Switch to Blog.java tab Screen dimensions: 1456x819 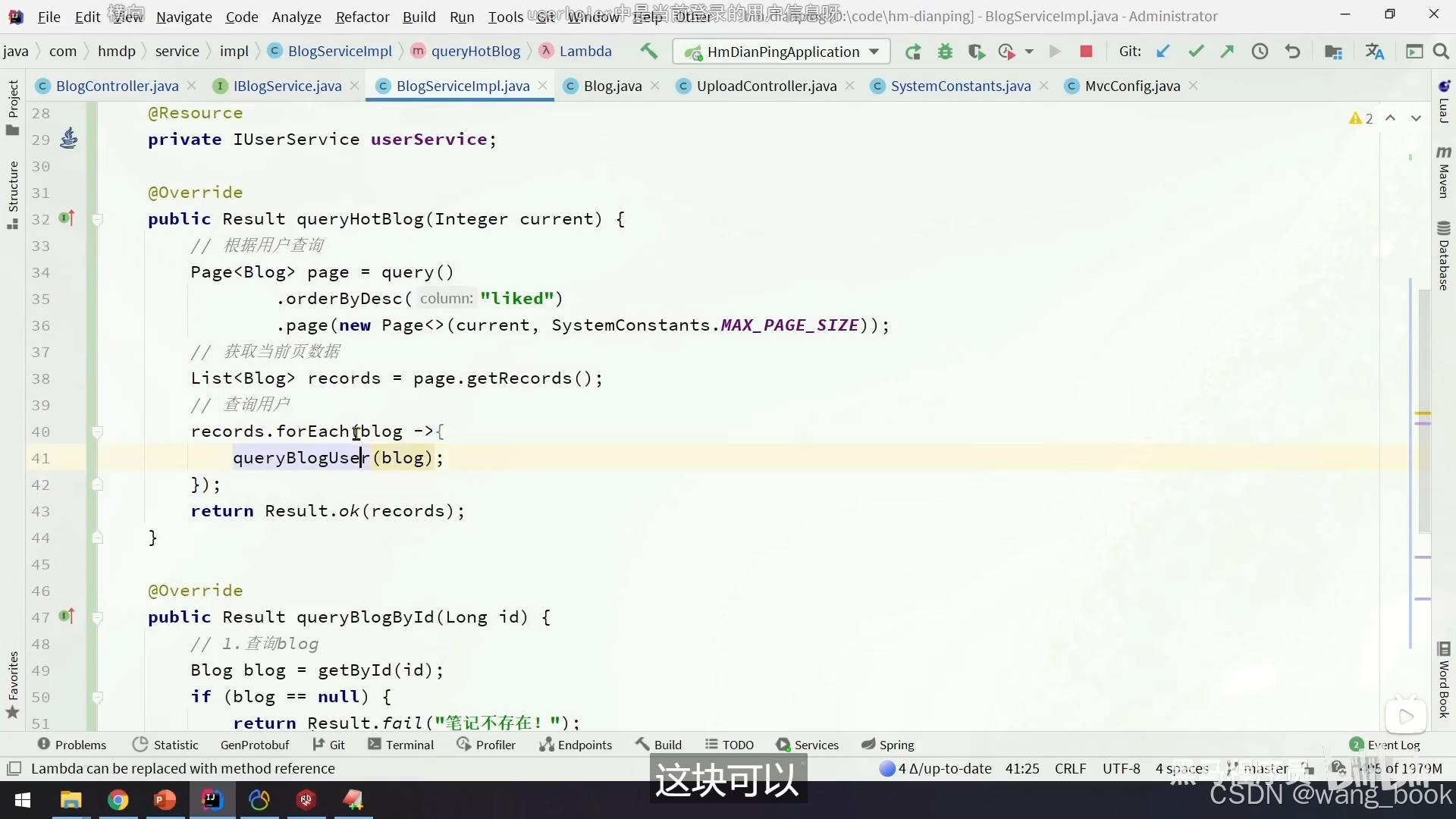point(613,86)
